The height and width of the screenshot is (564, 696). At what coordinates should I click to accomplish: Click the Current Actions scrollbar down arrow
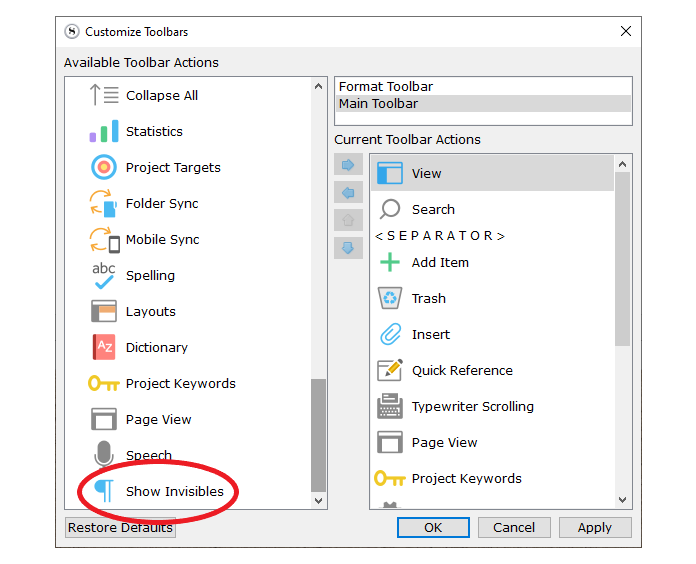click(623, 500)
